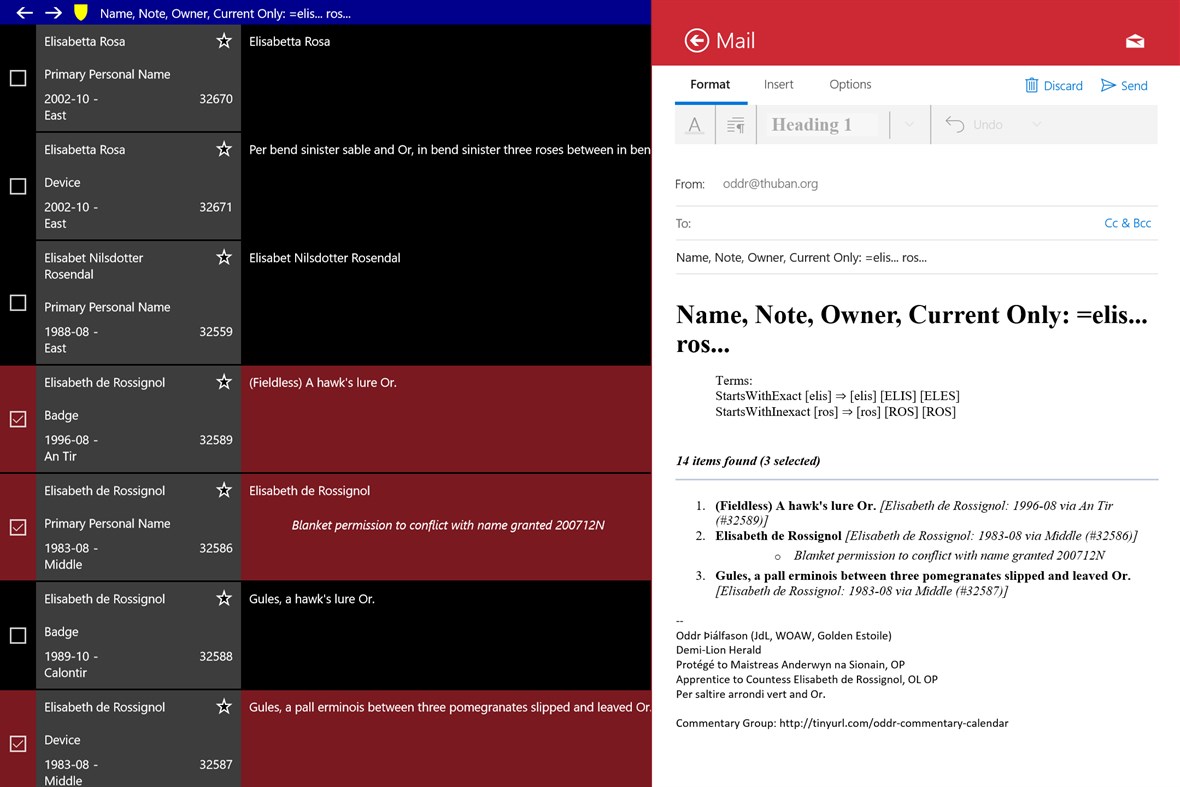Screen dimensions: 1180x787
Task: Select checkbox for Elisabetta Rosa Device 32671
Action: 18,187
